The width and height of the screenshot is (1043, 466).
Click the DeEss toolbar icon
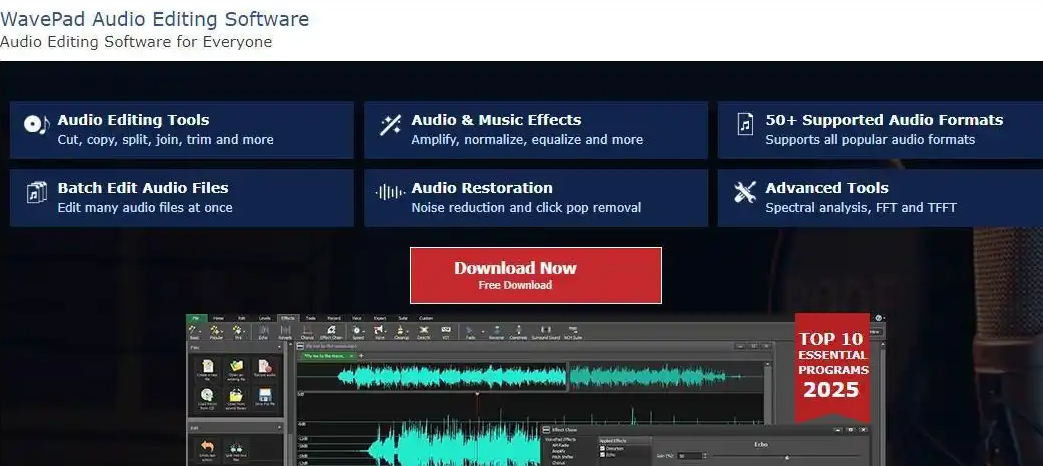424,330
